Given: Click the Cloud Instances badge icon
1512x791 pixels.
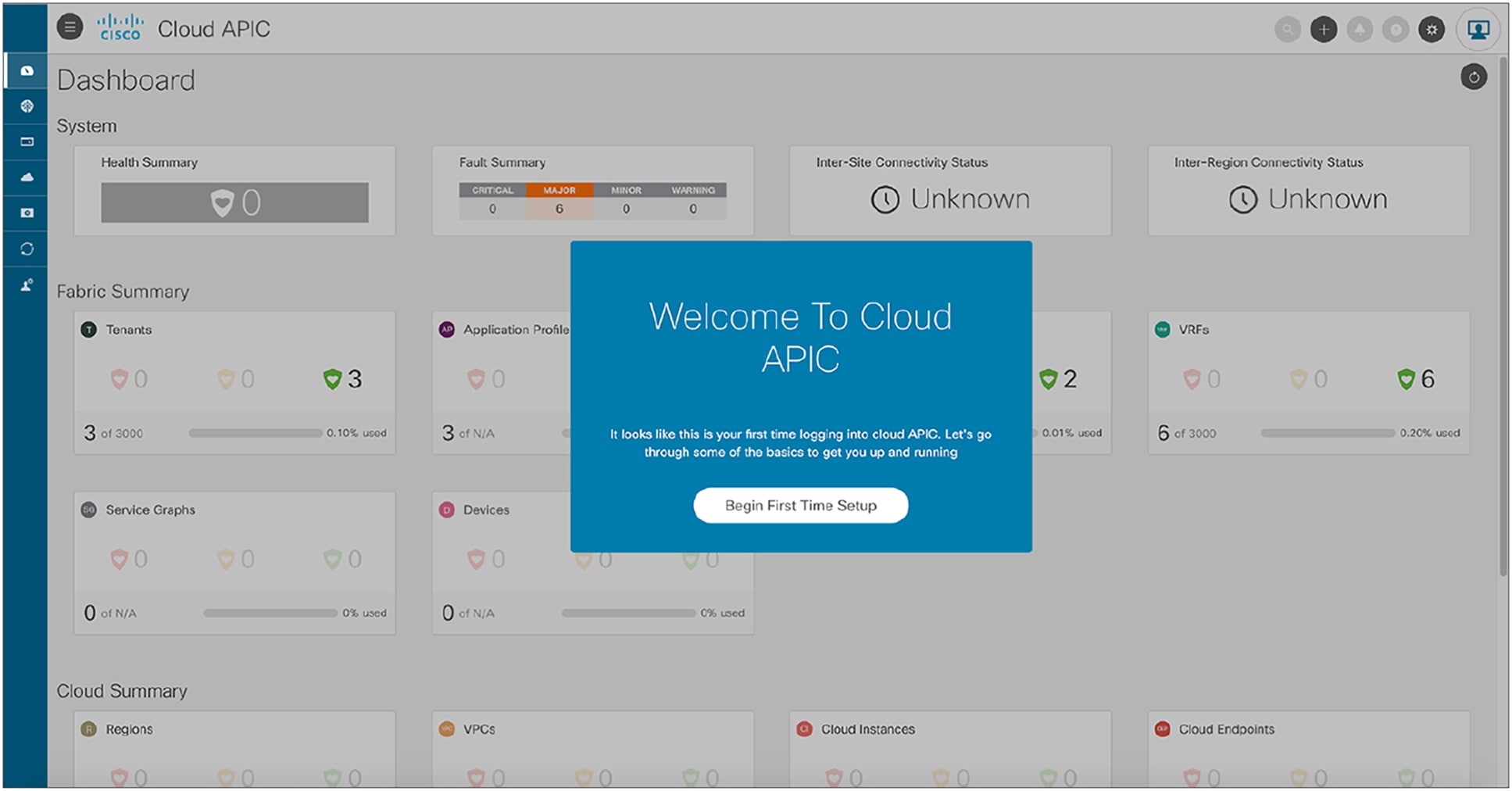Looking at the screenshot, I should [804, 729].
